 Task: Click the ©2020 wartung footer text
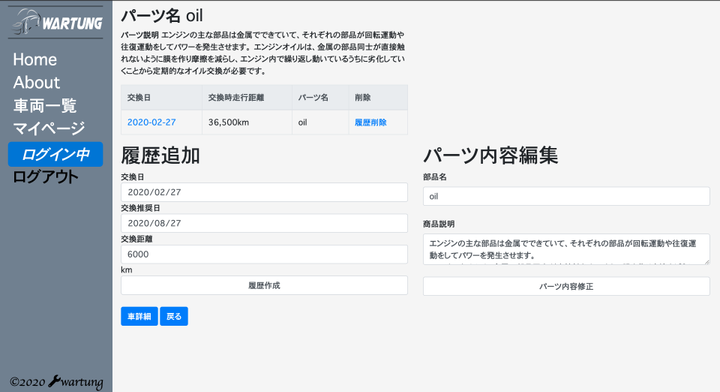click(56, 382)
